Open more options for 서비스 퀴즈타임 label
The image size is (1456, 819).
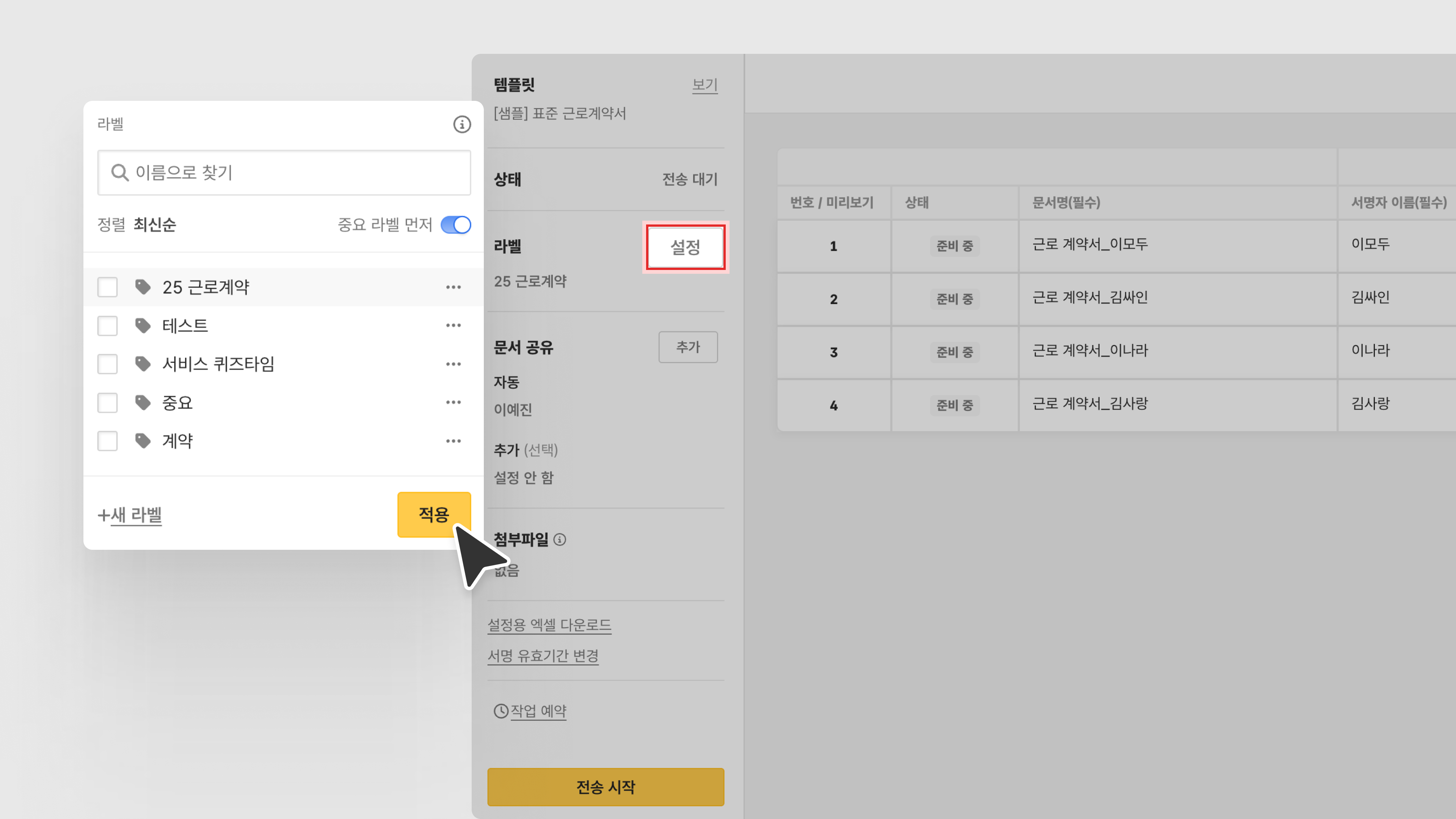453,364
